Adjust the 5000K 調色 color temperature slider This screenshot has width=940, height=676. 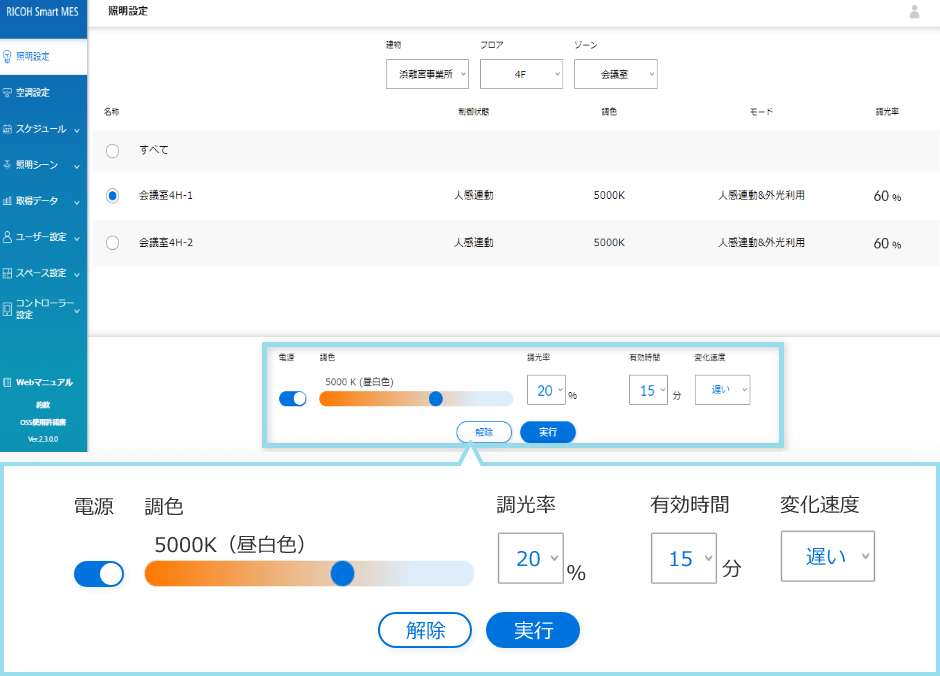343,574
